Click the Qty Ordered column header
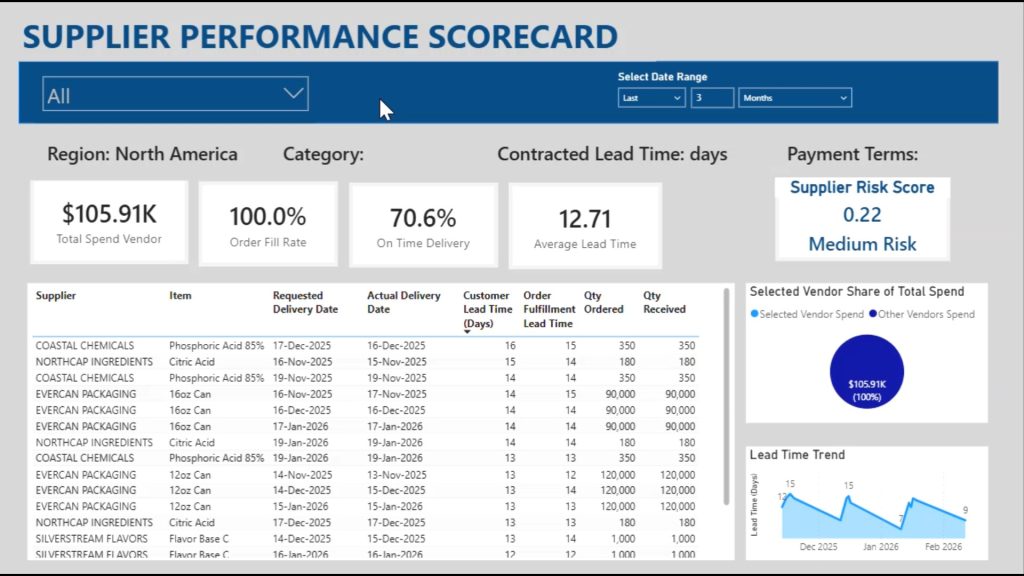 click(602, 302)
